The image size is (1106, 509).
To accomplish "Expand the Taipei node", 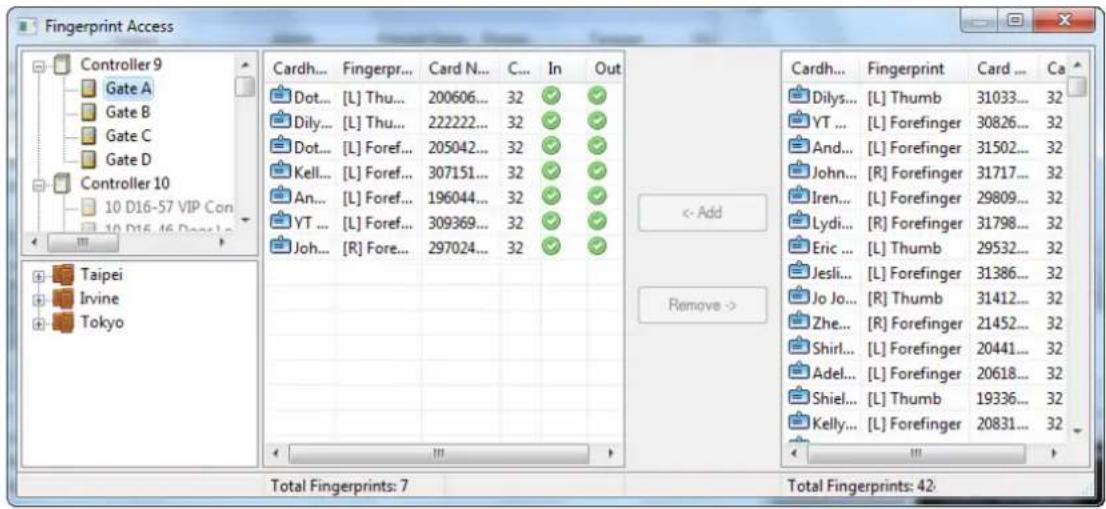I will coord(40,276).
